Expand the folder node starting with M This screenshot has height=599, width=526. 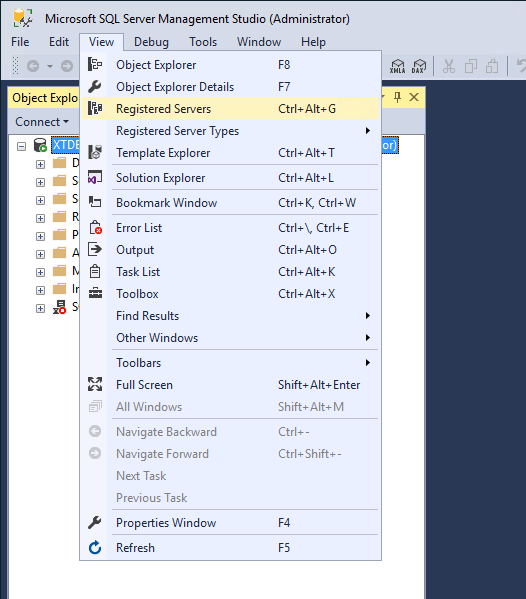tap(40, 272)
